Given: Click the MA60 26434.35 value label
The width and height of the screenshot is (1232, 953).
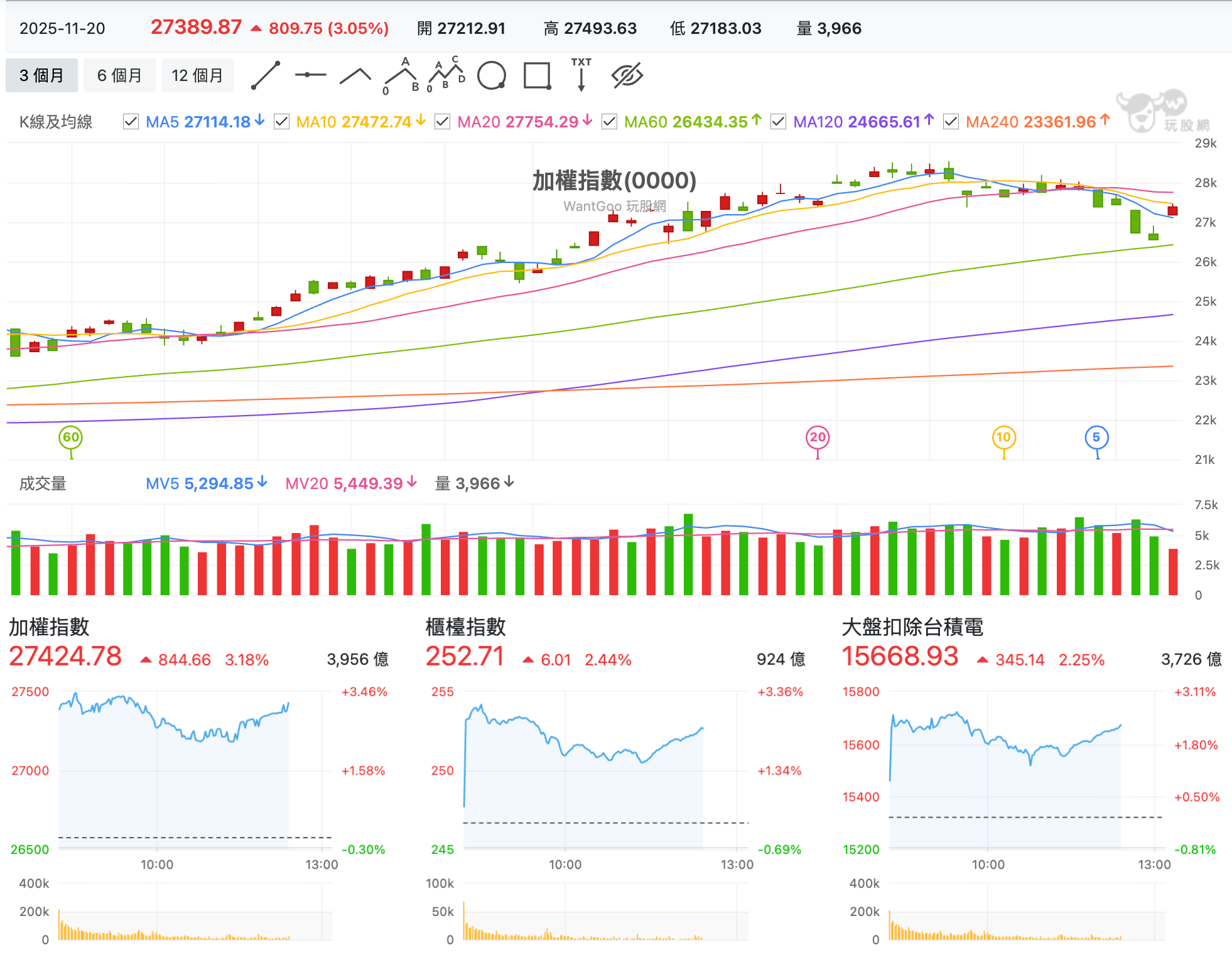Looking at the screenshot, I should tap(693, 122).
